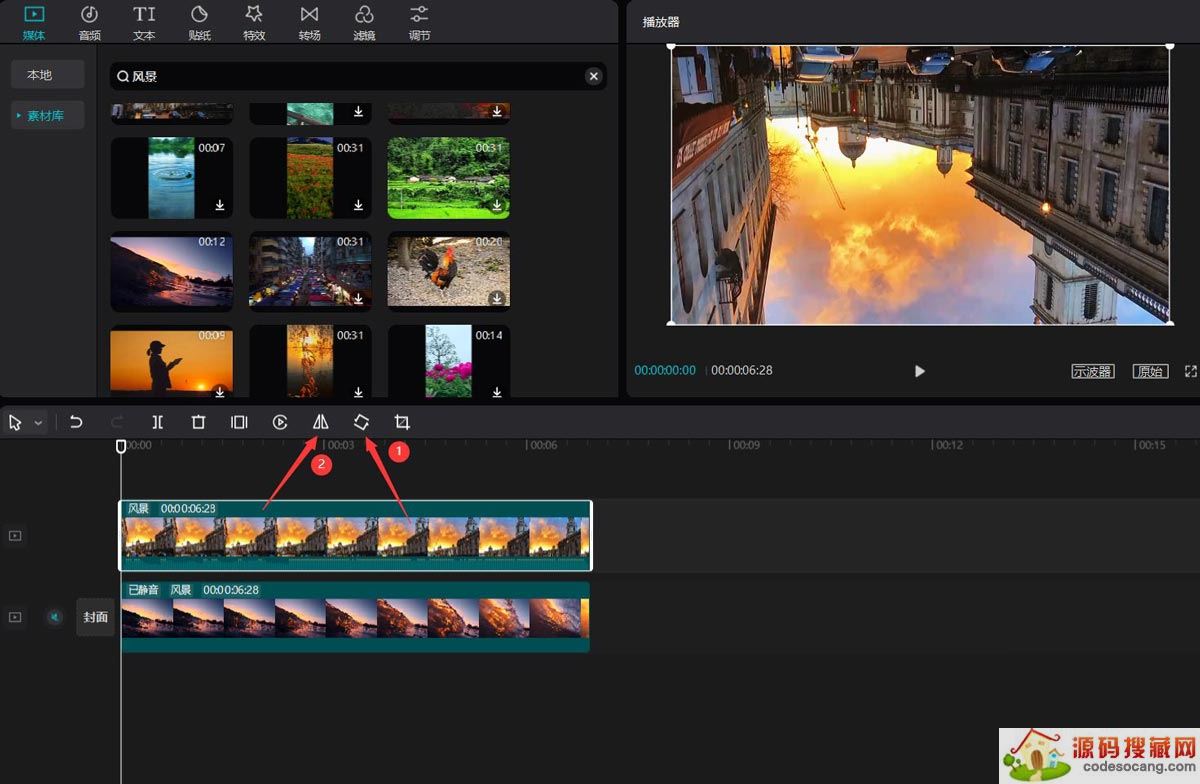Toggle mute on the lower video track
The image size is (1200, 784).
pyautogui.click(x=54, y=617)
